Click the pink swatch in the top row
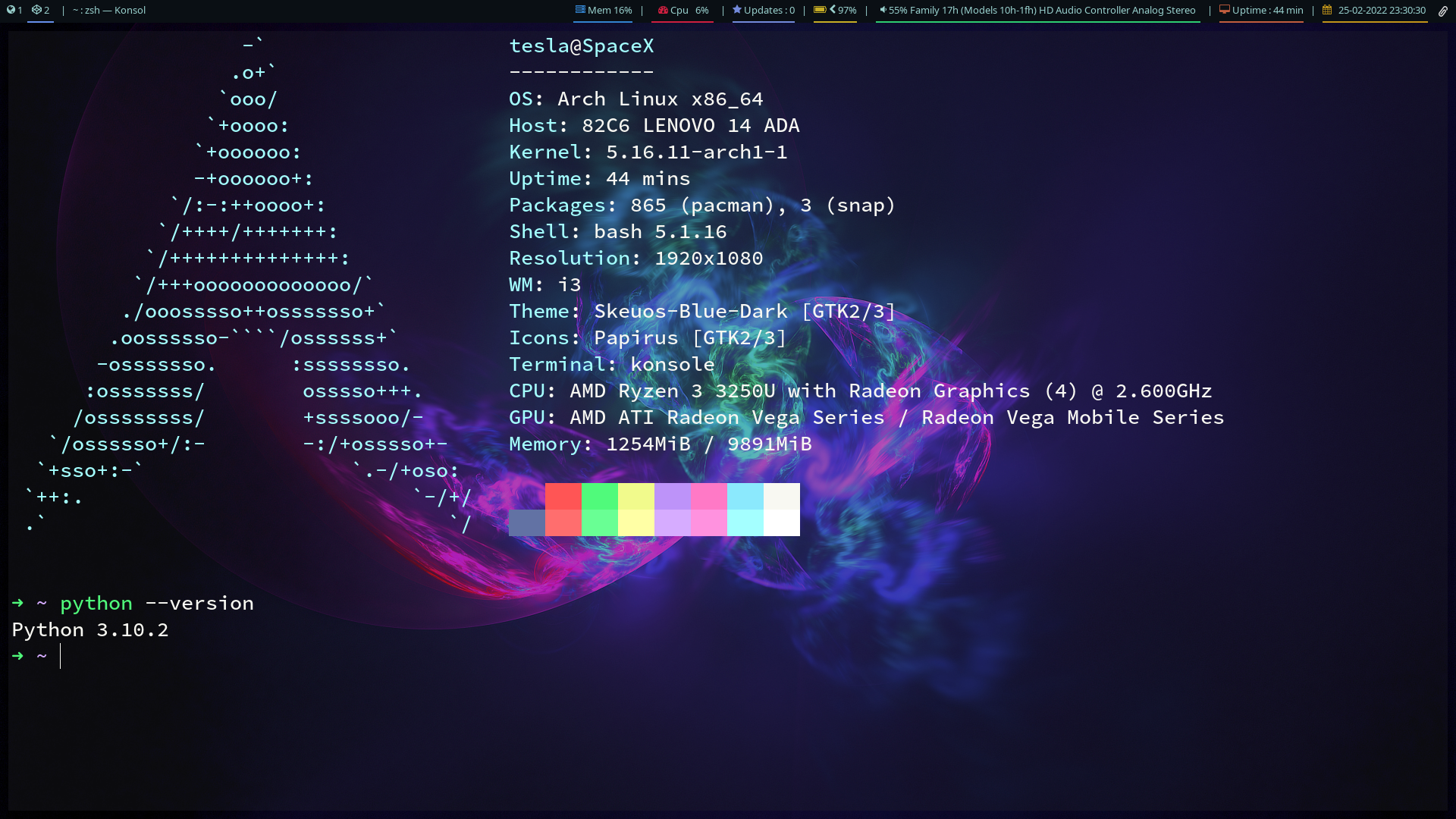This screenshot has width=1456, height=819. (x=709, y=496)
